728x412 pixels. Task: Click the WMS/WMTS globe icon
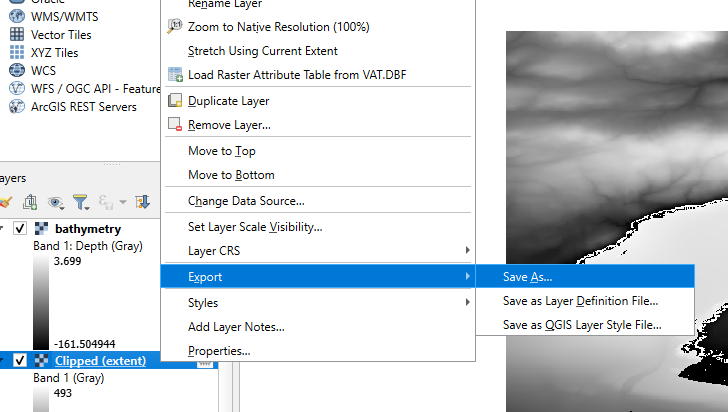17,17
